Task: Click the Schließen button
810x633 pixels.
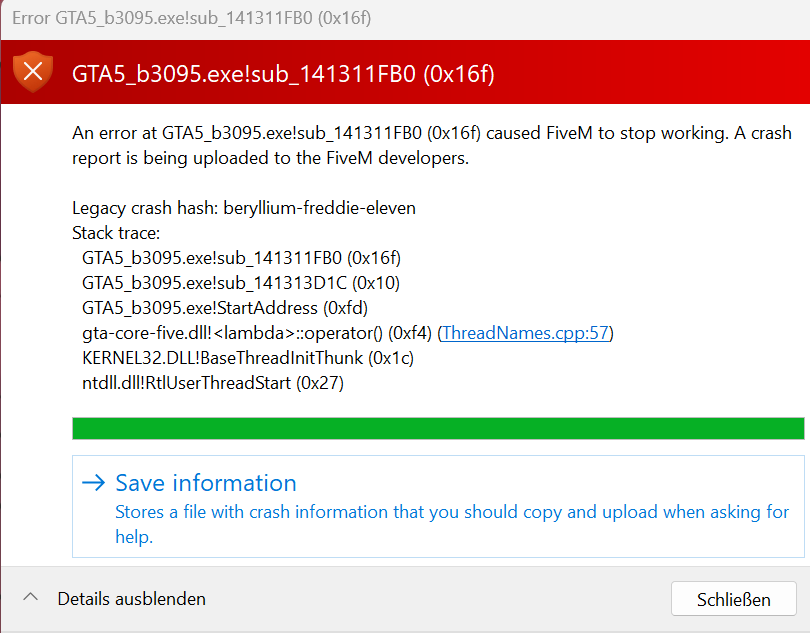Action: click(734, 599)
